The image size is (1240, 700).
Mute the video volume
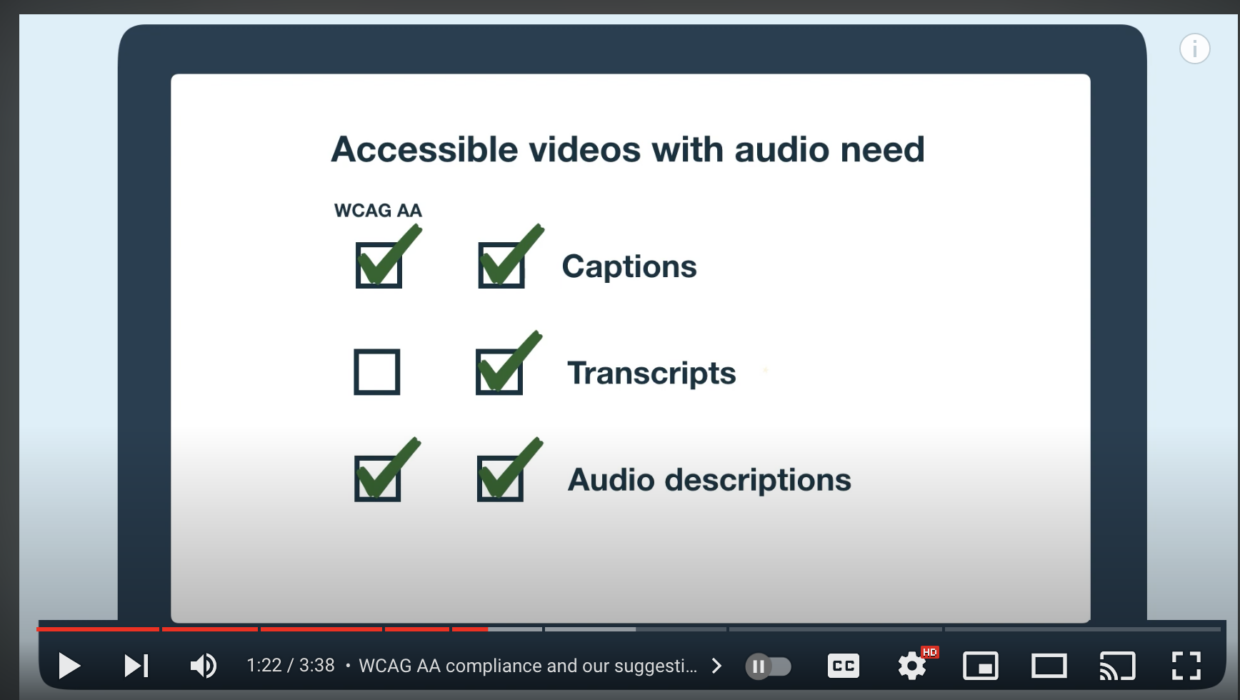pyautogui.click(x=203, y=665)
